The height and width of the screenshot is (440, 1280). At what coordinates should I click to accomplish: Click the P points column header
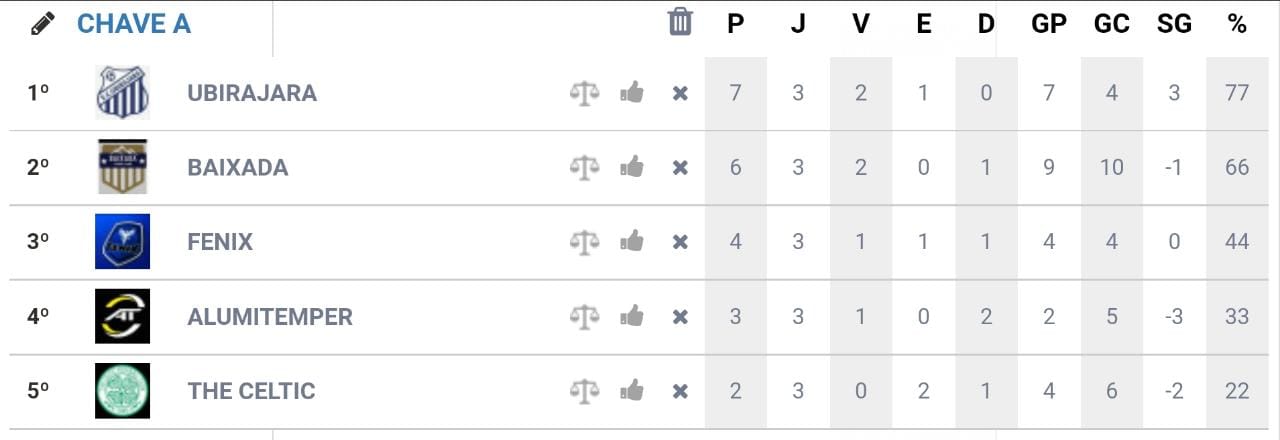pyautogui.click(x=735, y=24)
